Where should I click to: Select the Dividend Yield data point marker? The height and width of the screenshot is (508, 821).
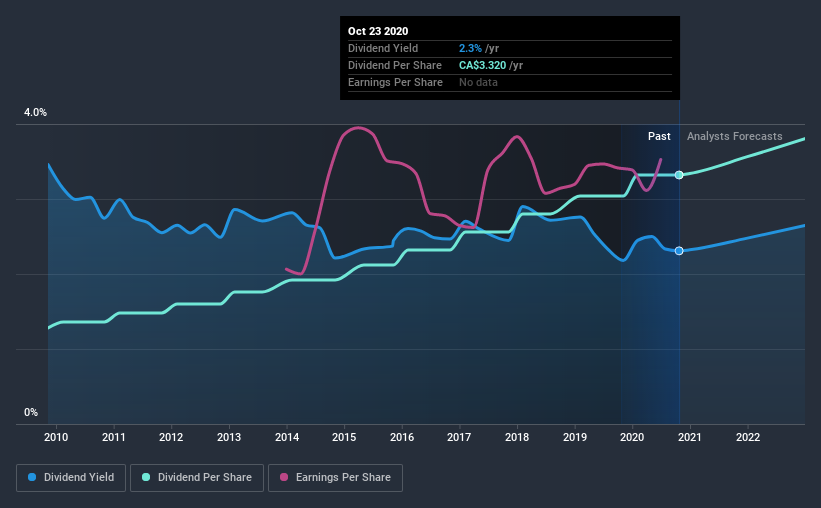click(679, 251)
